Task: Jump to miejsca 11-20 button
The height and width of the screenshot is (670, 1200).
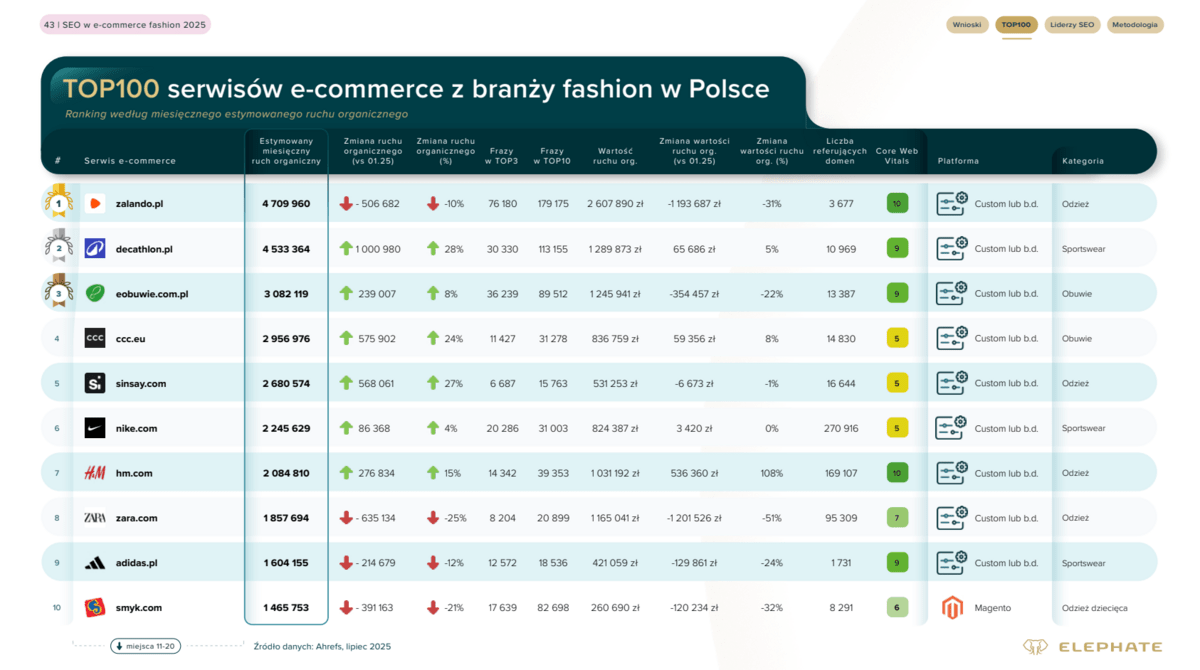Action: [145, 646]
